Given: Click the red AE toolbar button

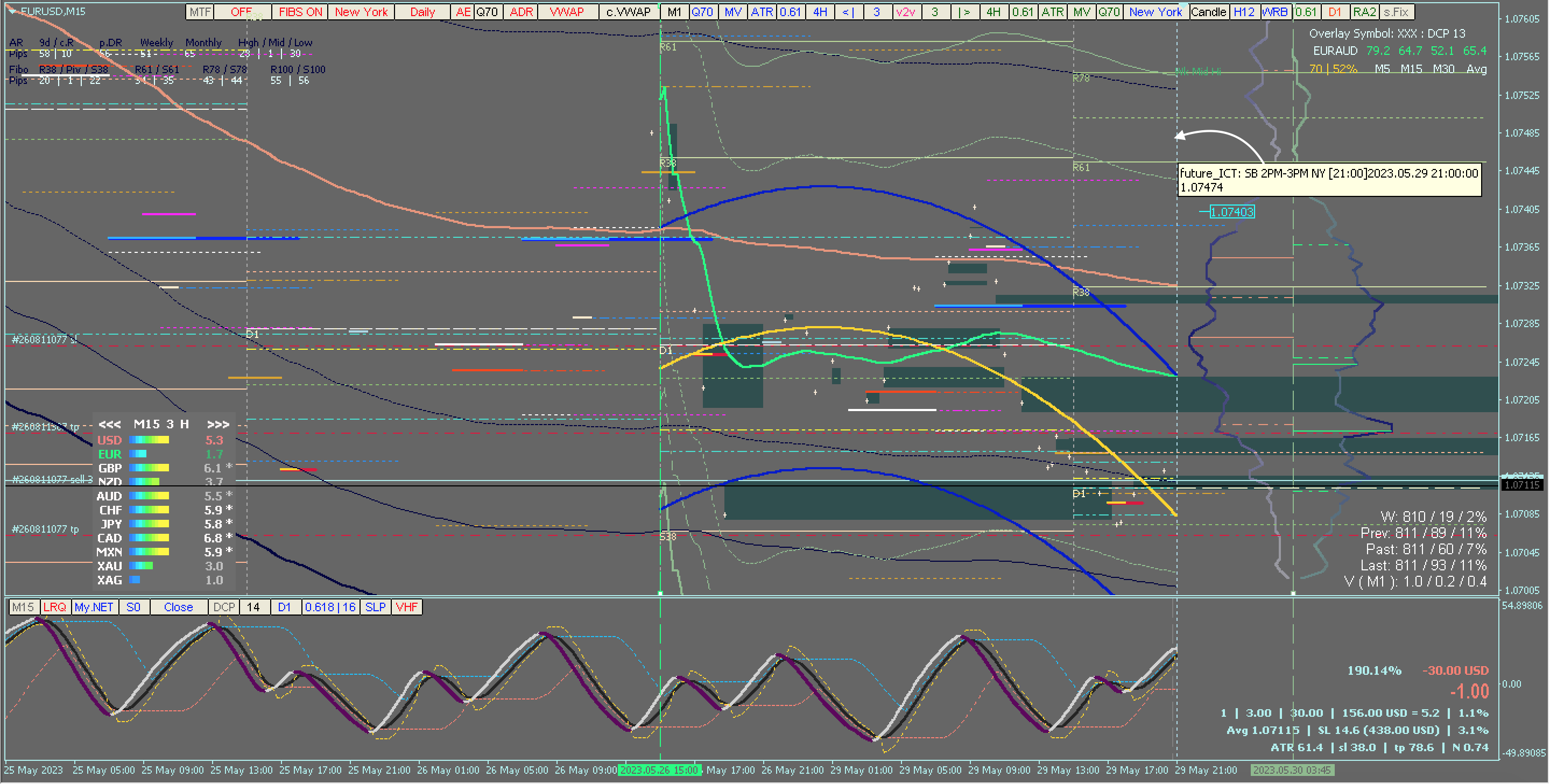Looking at the screenshot, I should coord(462,12).
